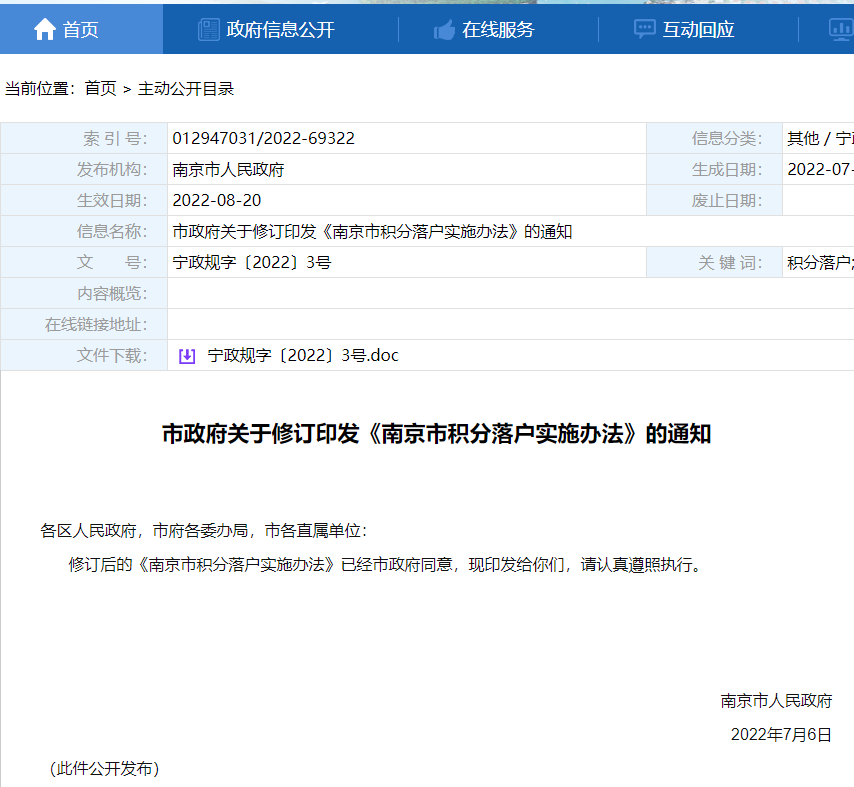This screenshot has width=854, height=787.
Task: Click the 生效日期 label cell
Action: (x=84, y=200)
